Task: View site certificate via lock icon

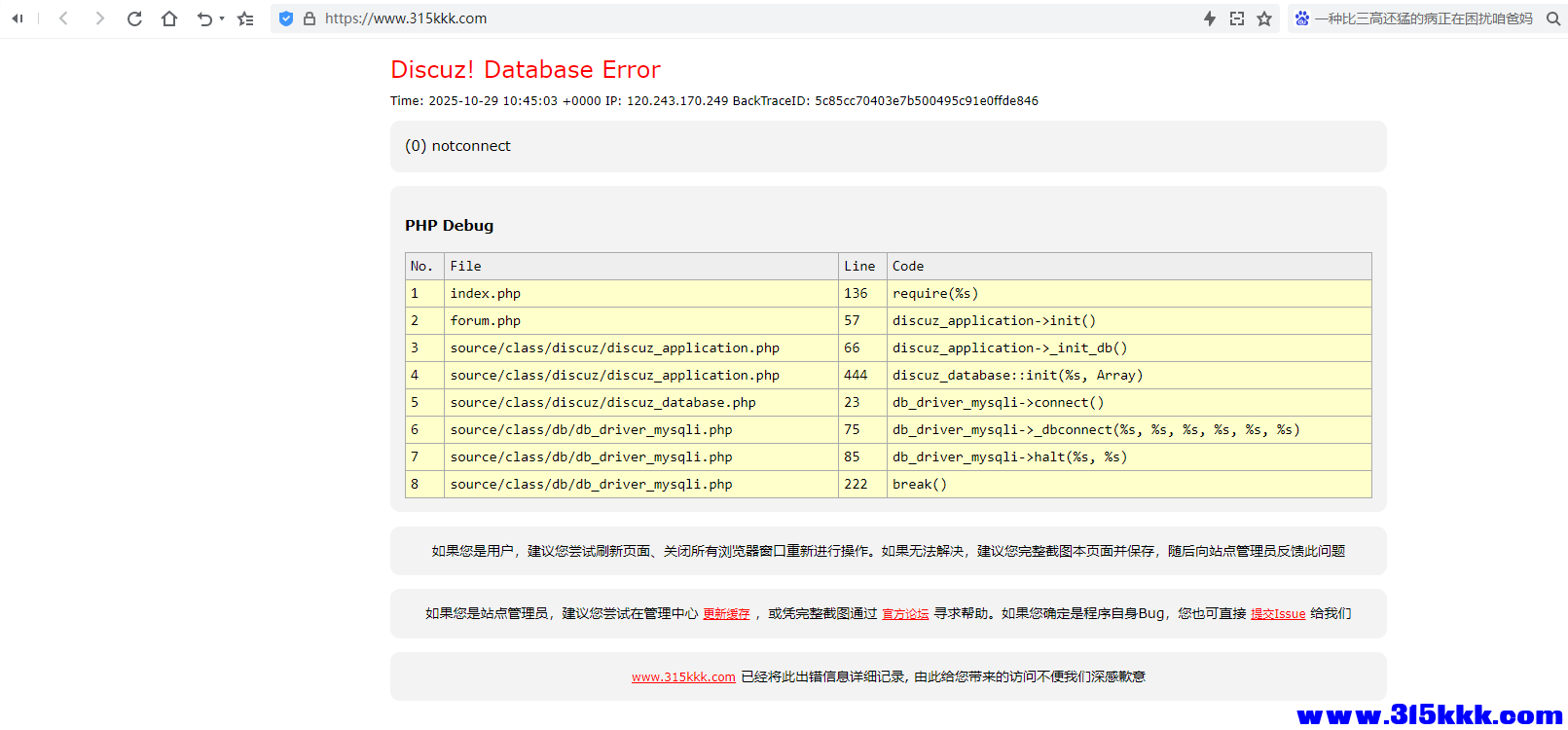Action: pos(310,18)
